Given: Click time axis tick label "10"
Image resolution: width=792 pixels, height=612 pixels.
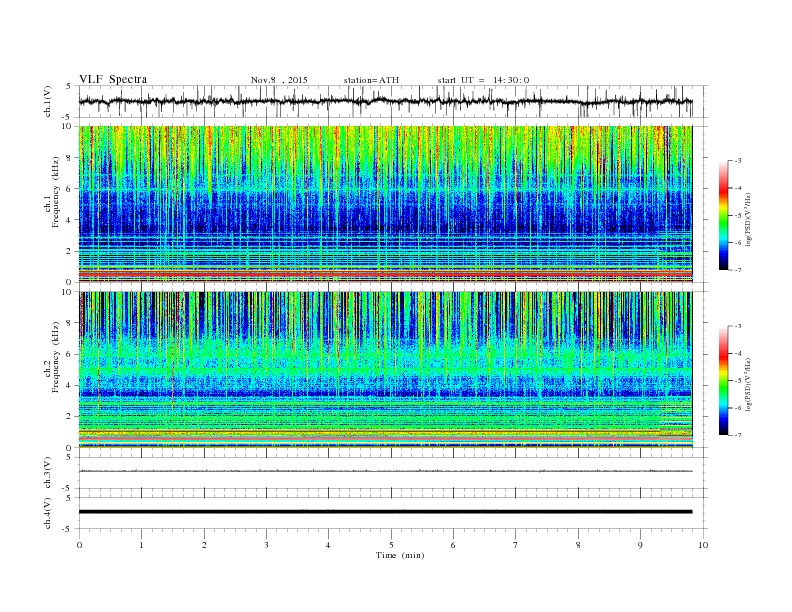Looking at the screenshot, I should (703, 545).
